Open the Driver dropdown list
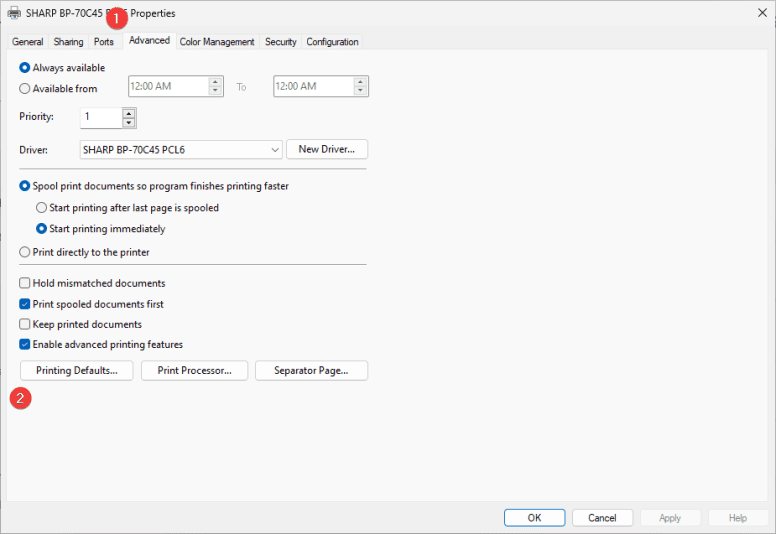 click(275, 150)
